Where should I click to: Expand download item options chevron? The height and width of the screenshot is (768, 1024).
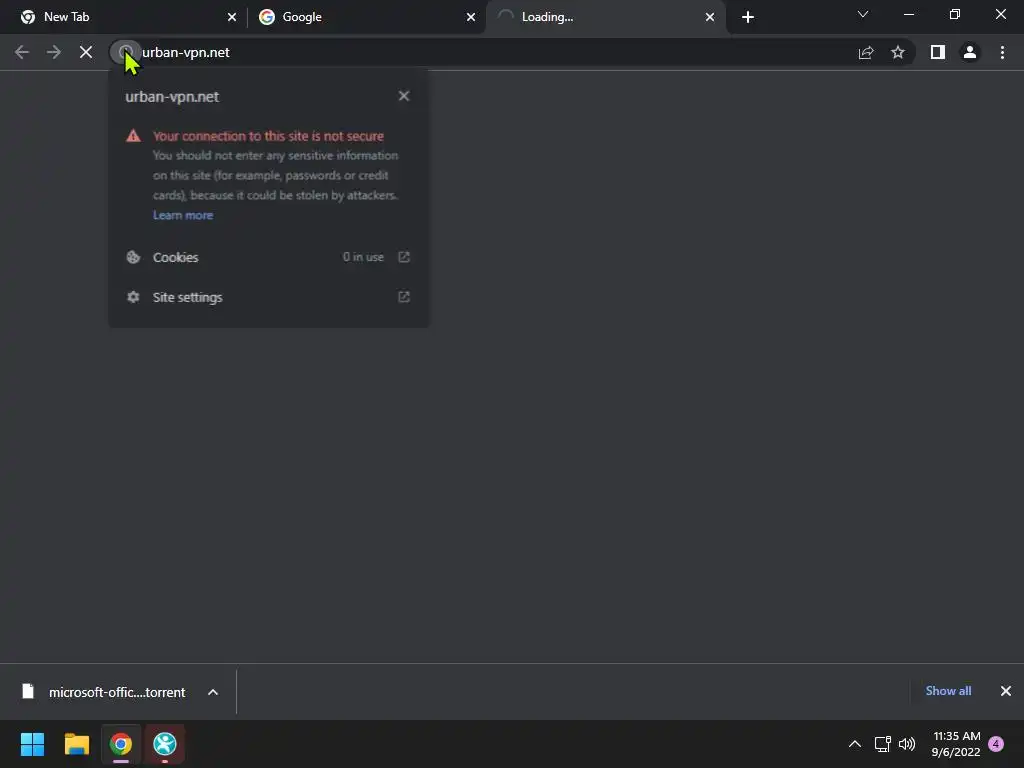[x=213, y=692]
